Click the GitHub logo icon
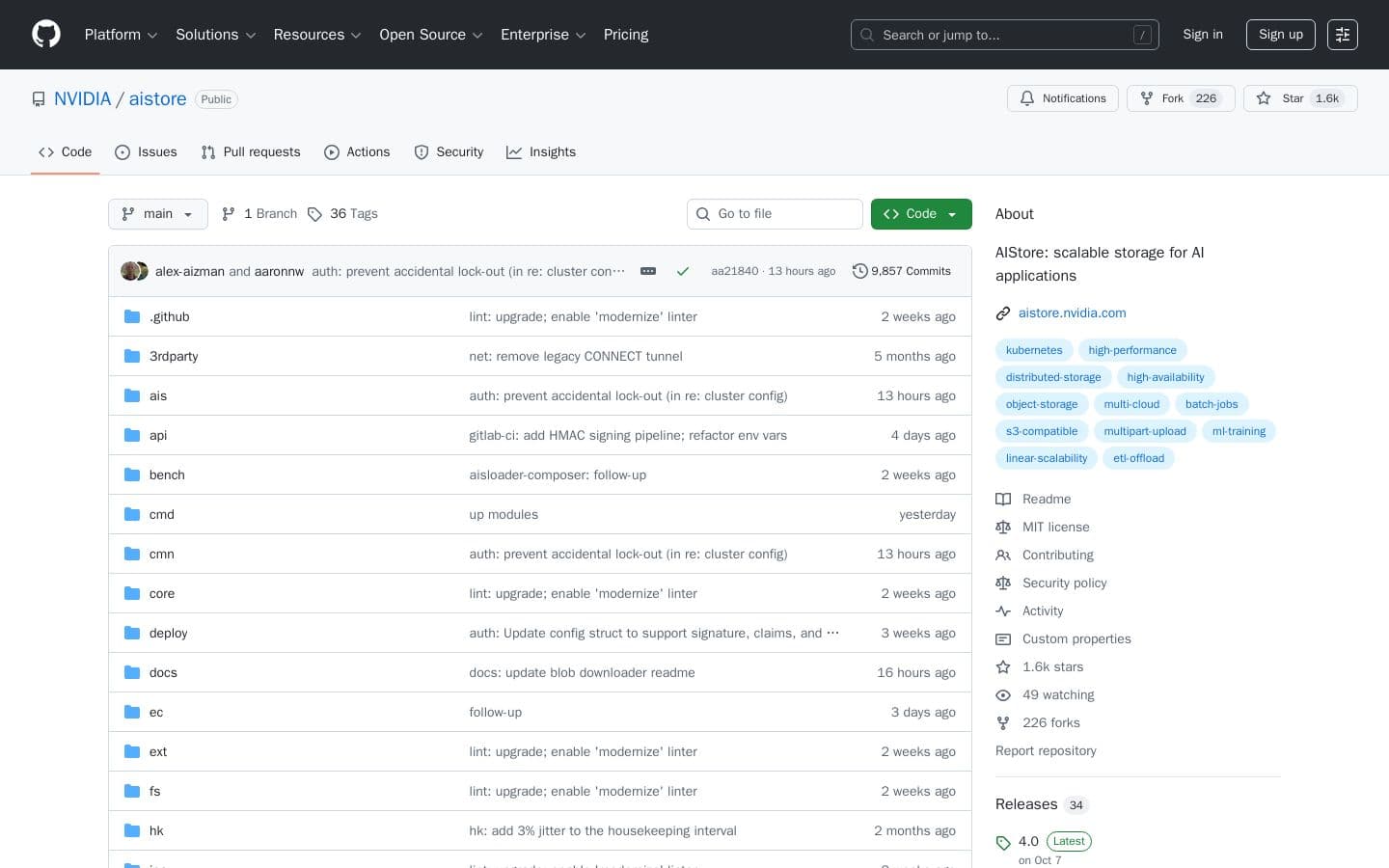Viewport: 1389px width, 868px height. (46, 34)
